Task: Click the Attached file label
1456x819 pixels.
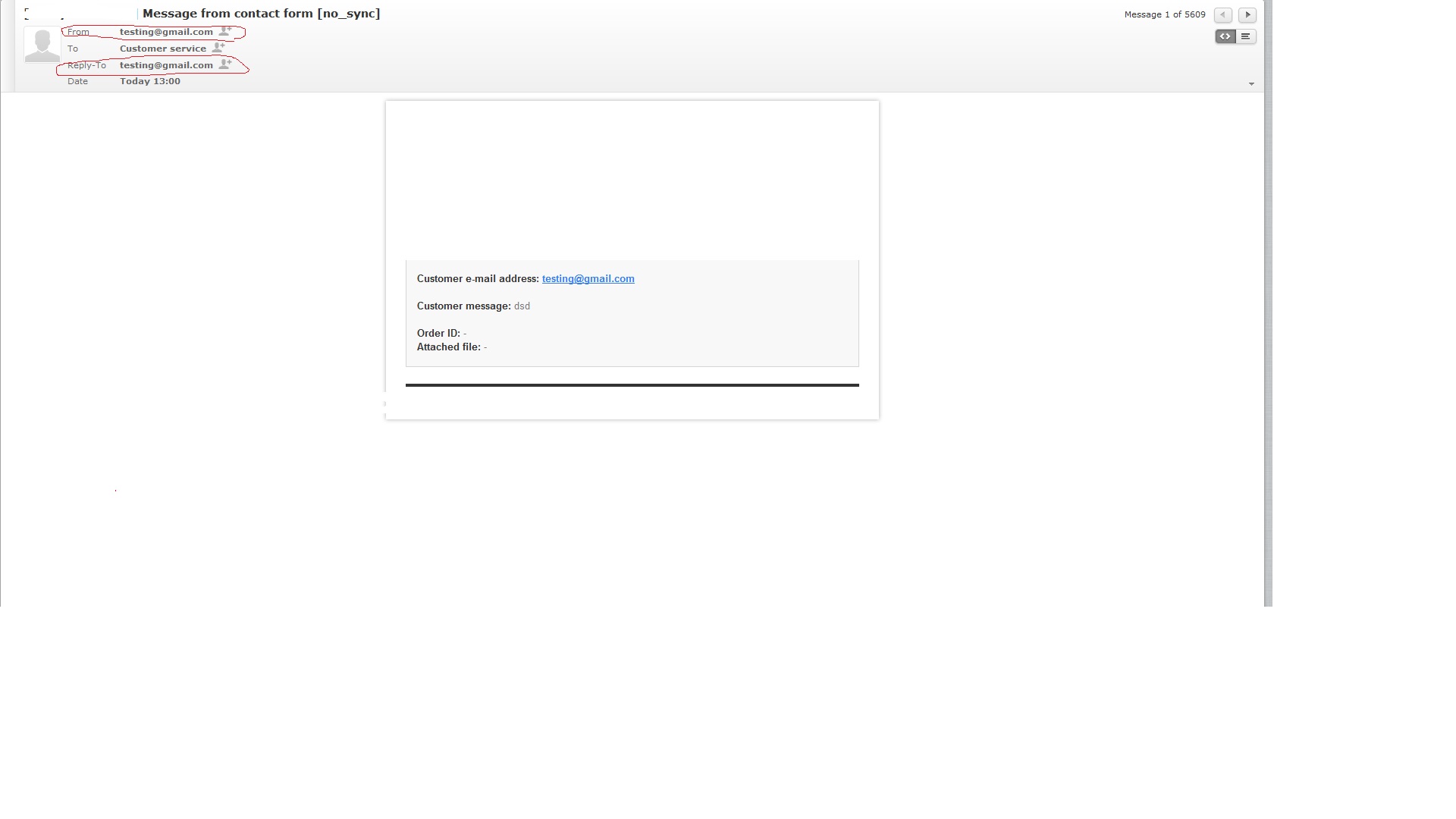Action: point(448,347)
